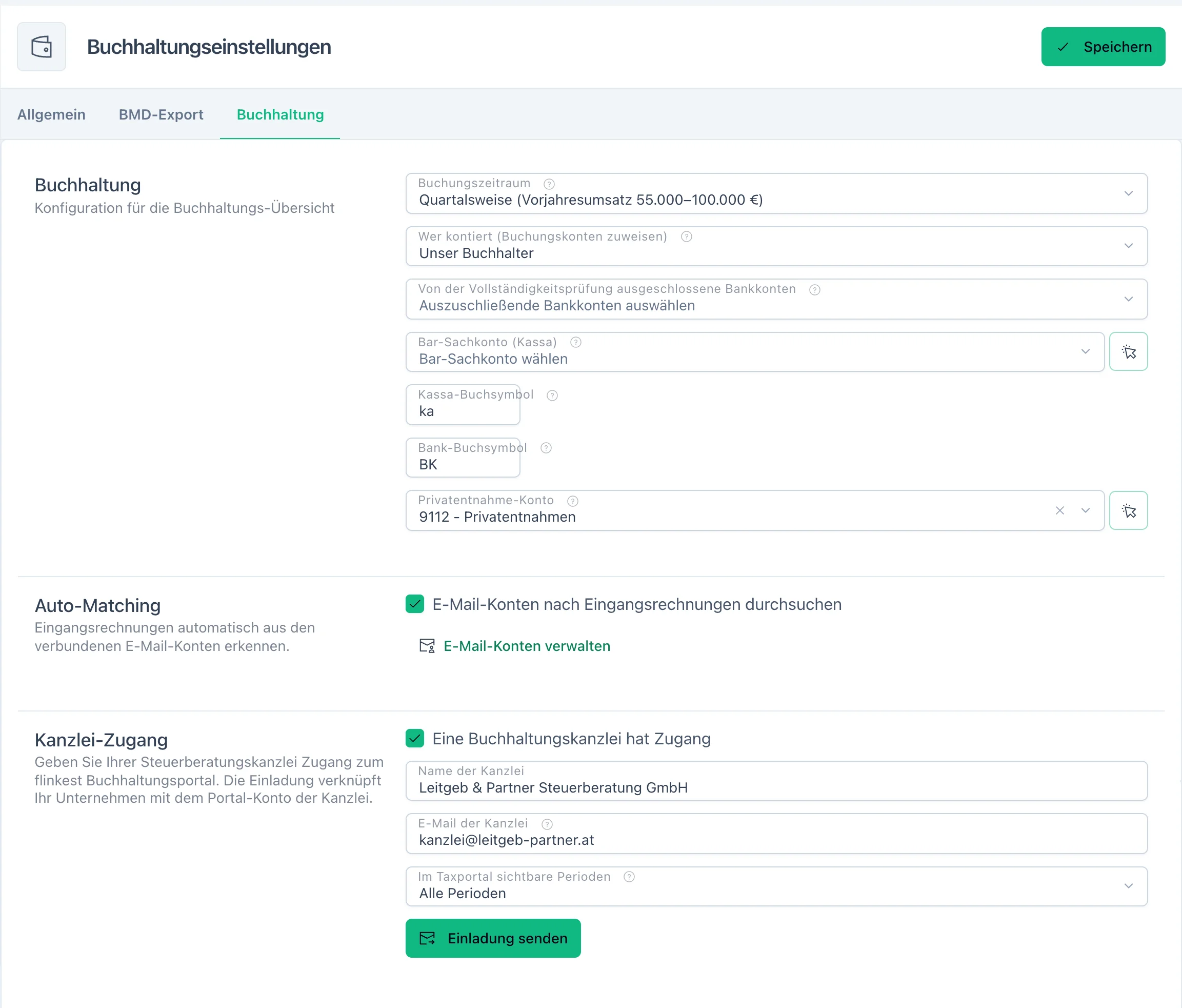Screen dimensions: 1182x1008
Task: Click help icon next to Buchungszeitraum
Action: 549,184
